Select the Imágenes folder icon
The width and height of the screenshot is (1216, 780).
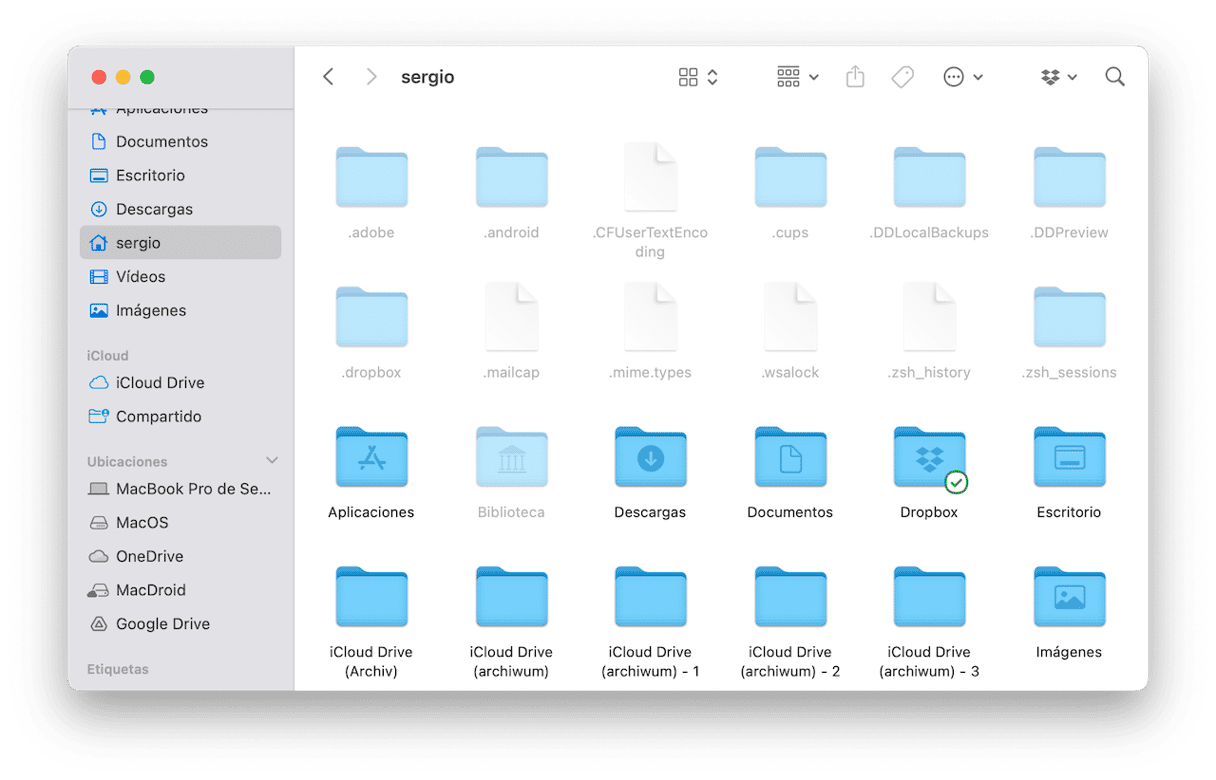pyautogui.click(x=1068, y=598)
